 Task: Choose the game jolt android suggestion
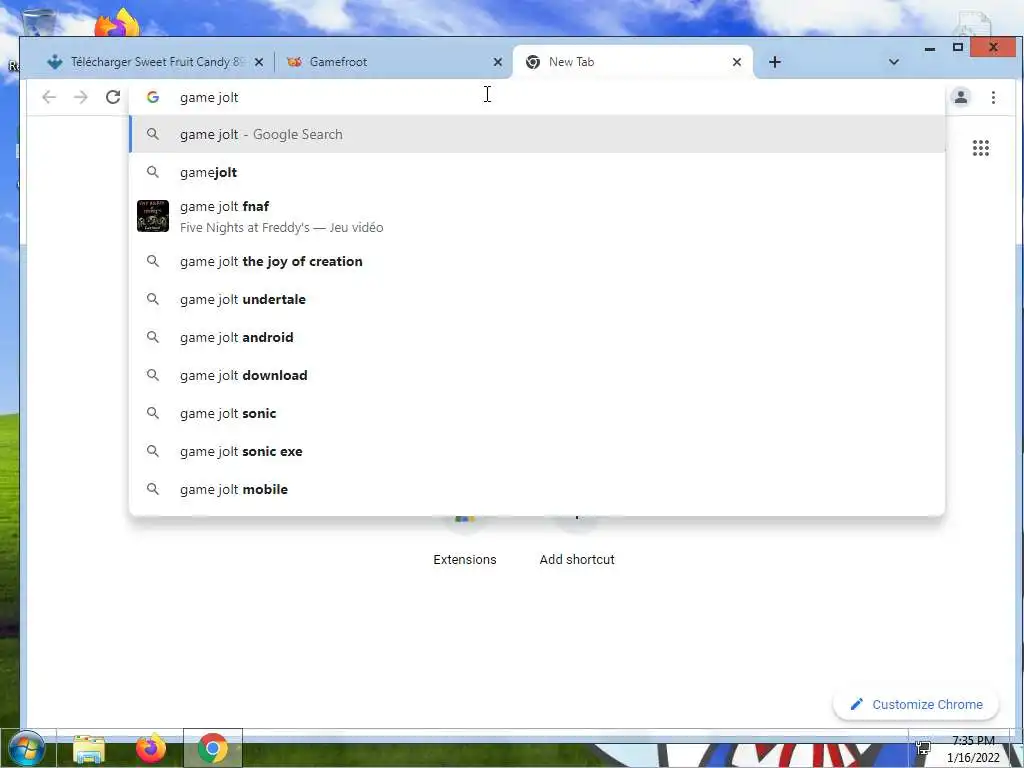pos(537,337)
